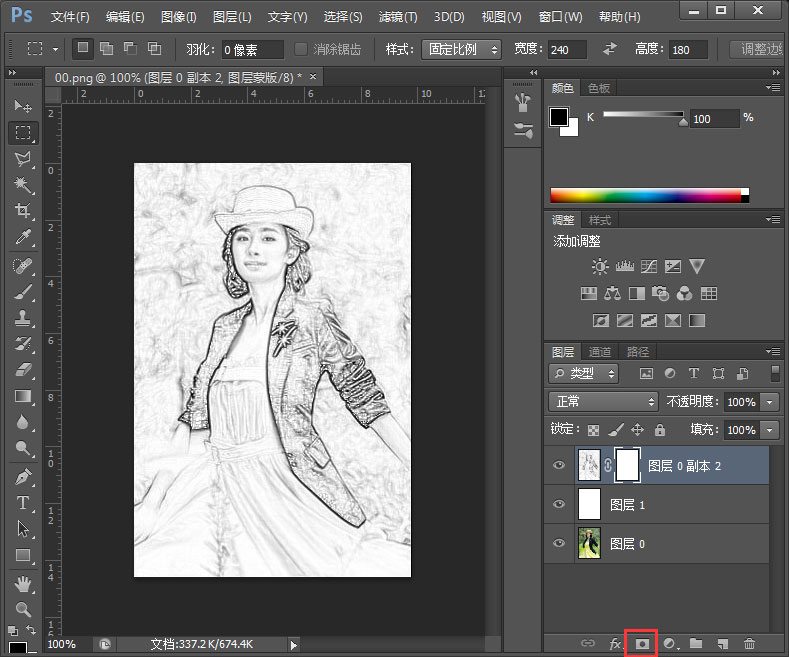Select the Crop tool
The width and height of the screenshot is (789, 657).
tap(23, 211)
